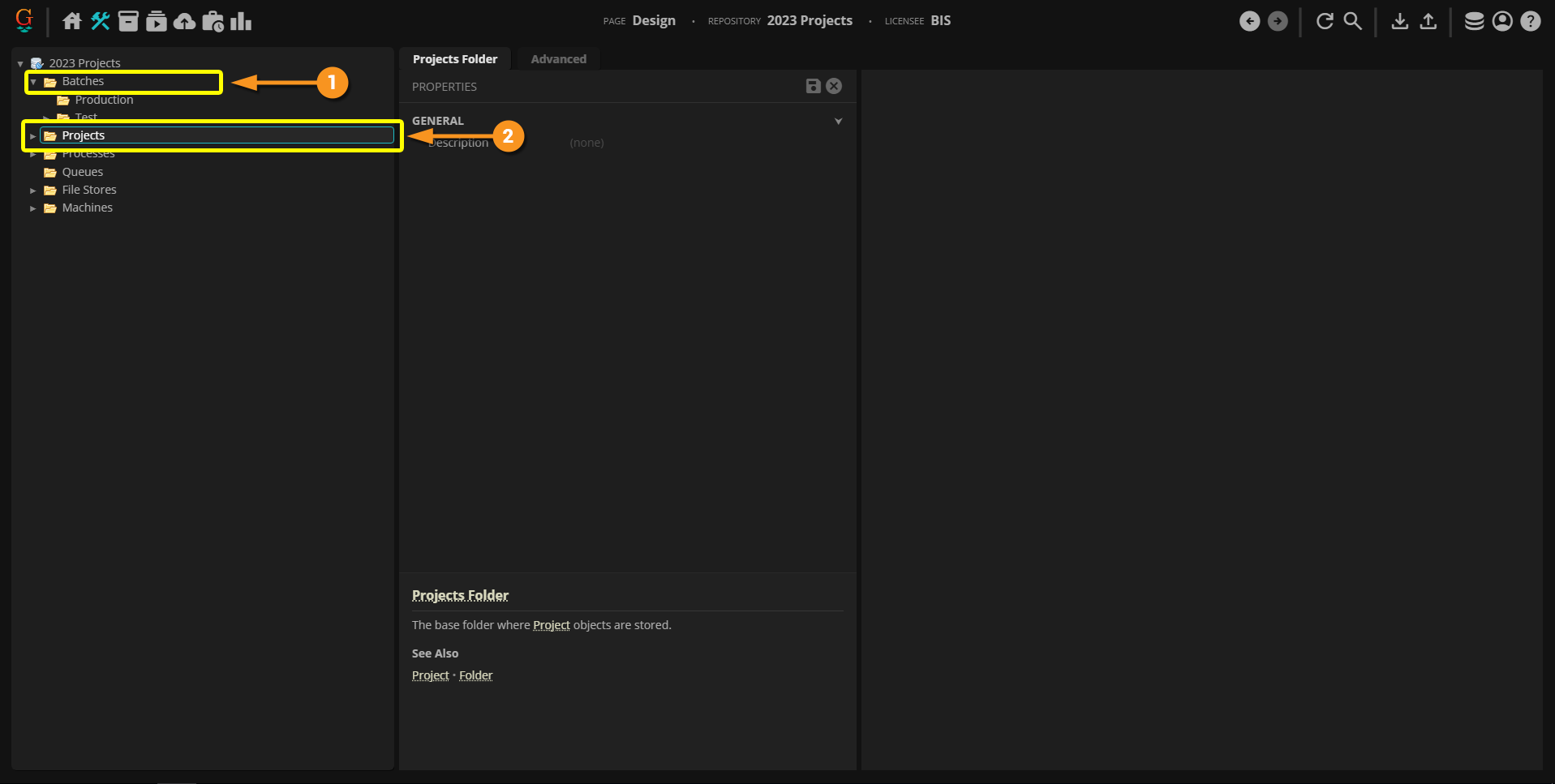Open the Folder link under See Also
1555x784 pixels.
point(476,675)
